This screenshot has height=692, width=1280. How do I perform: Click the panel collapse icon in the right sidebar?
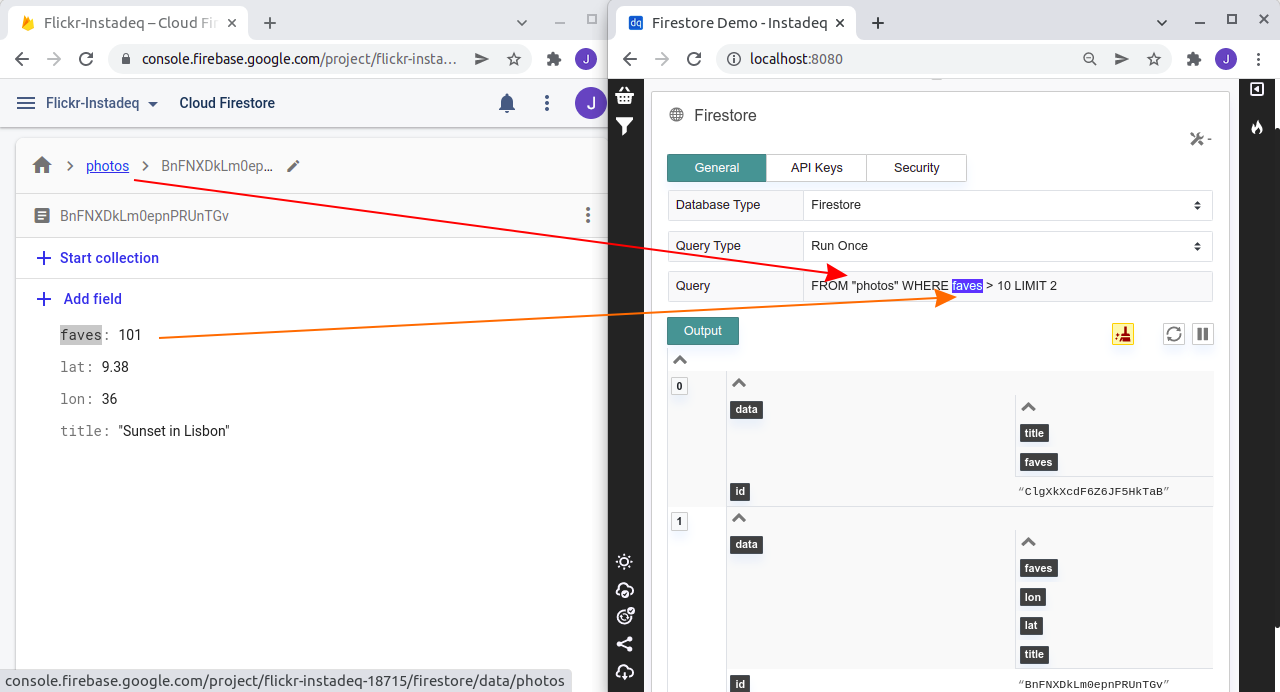(1257, 89)
